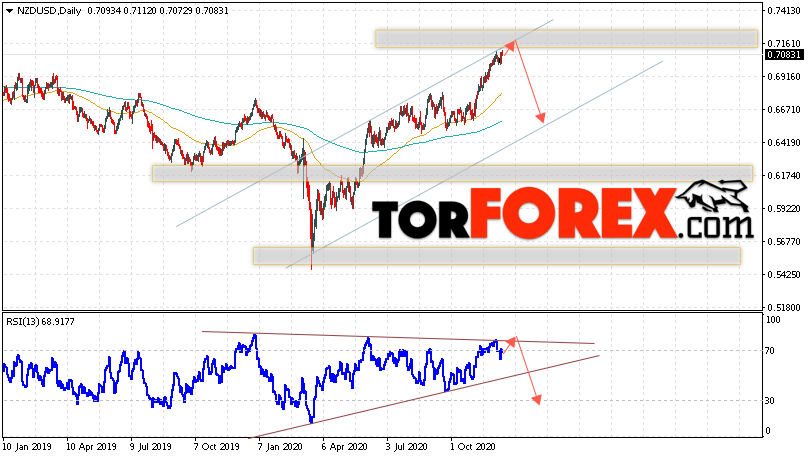Image resolution: width=808 pixels, height=458 pixels.
Task: Select the current price tag 0.70831
Action: [784, 55]
